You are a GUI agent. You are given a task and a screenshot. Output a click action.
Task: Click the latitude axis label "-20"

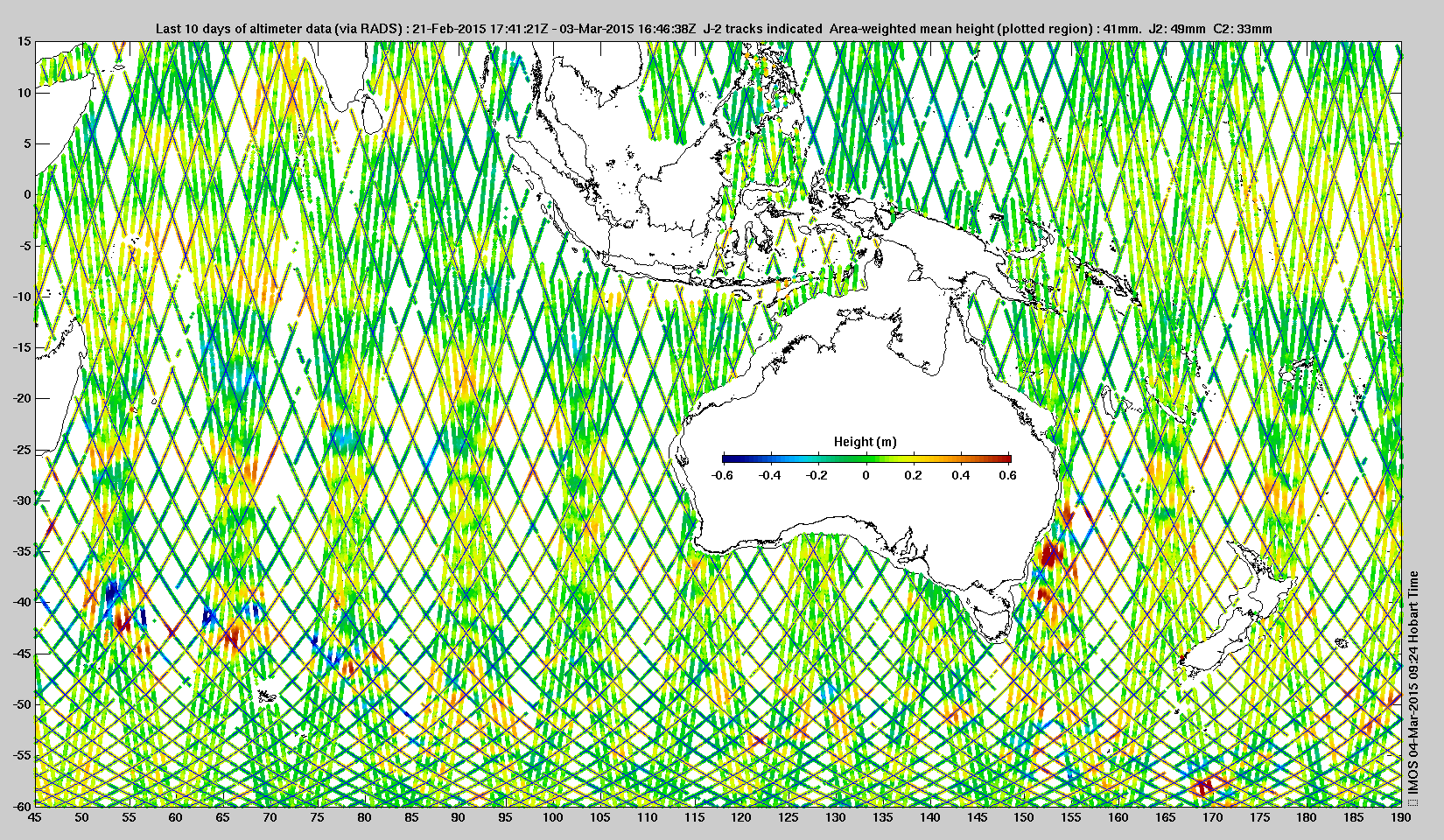point(21,398)
